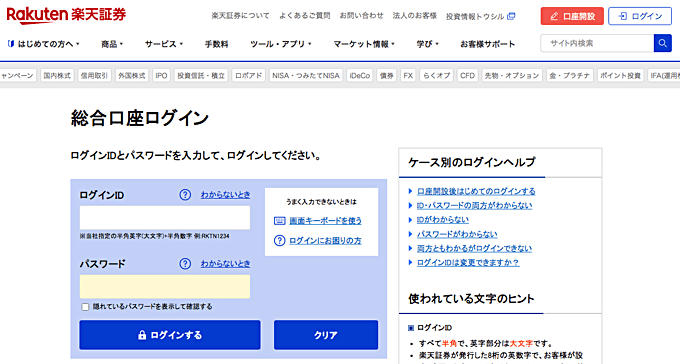Viewport: 680px width, 364px height.
Task: Select the 債券 category tab
Action: [386, 75]
